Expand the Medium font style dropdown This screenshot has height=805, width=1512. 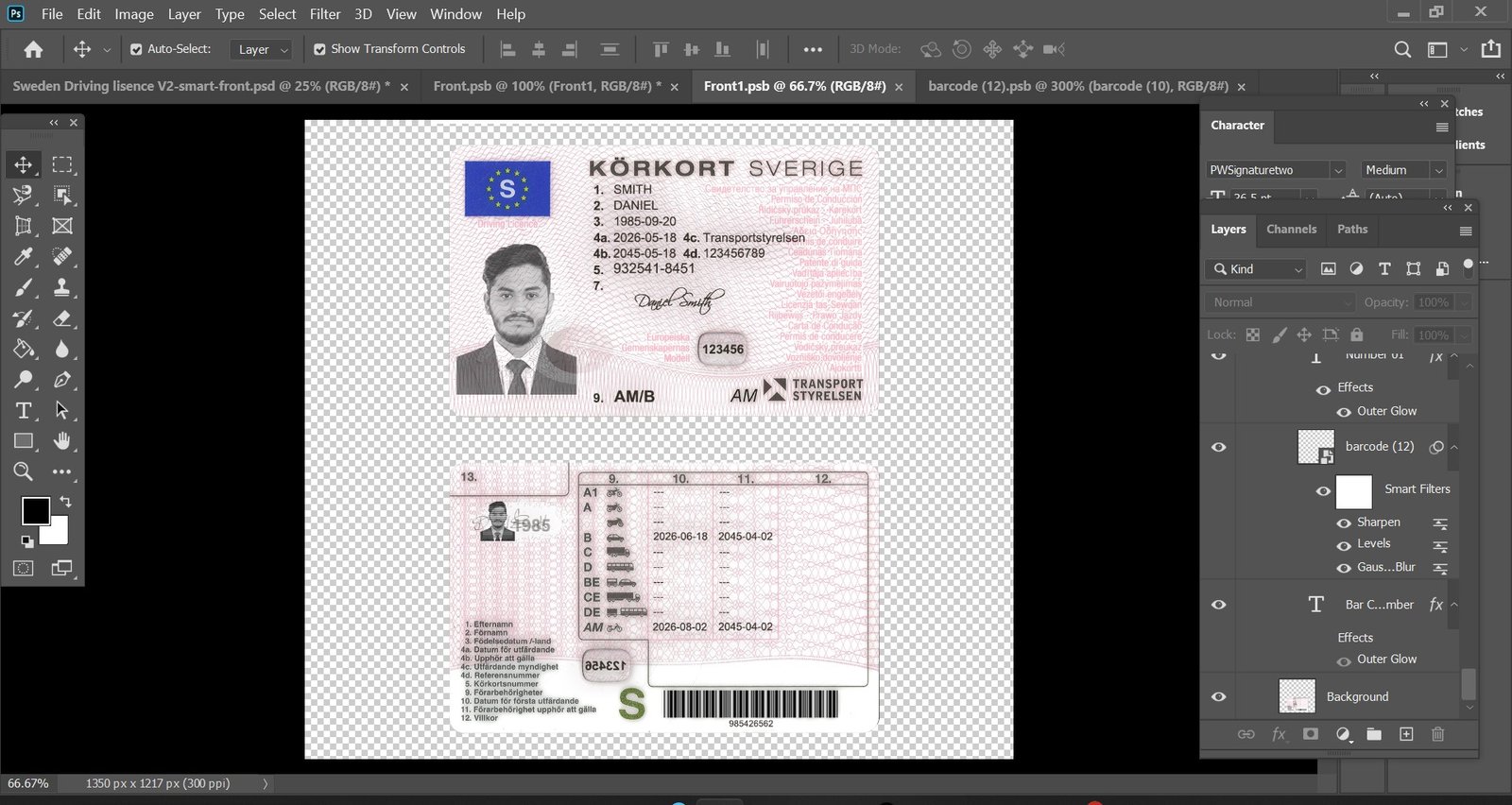(x=1437, y=170)
